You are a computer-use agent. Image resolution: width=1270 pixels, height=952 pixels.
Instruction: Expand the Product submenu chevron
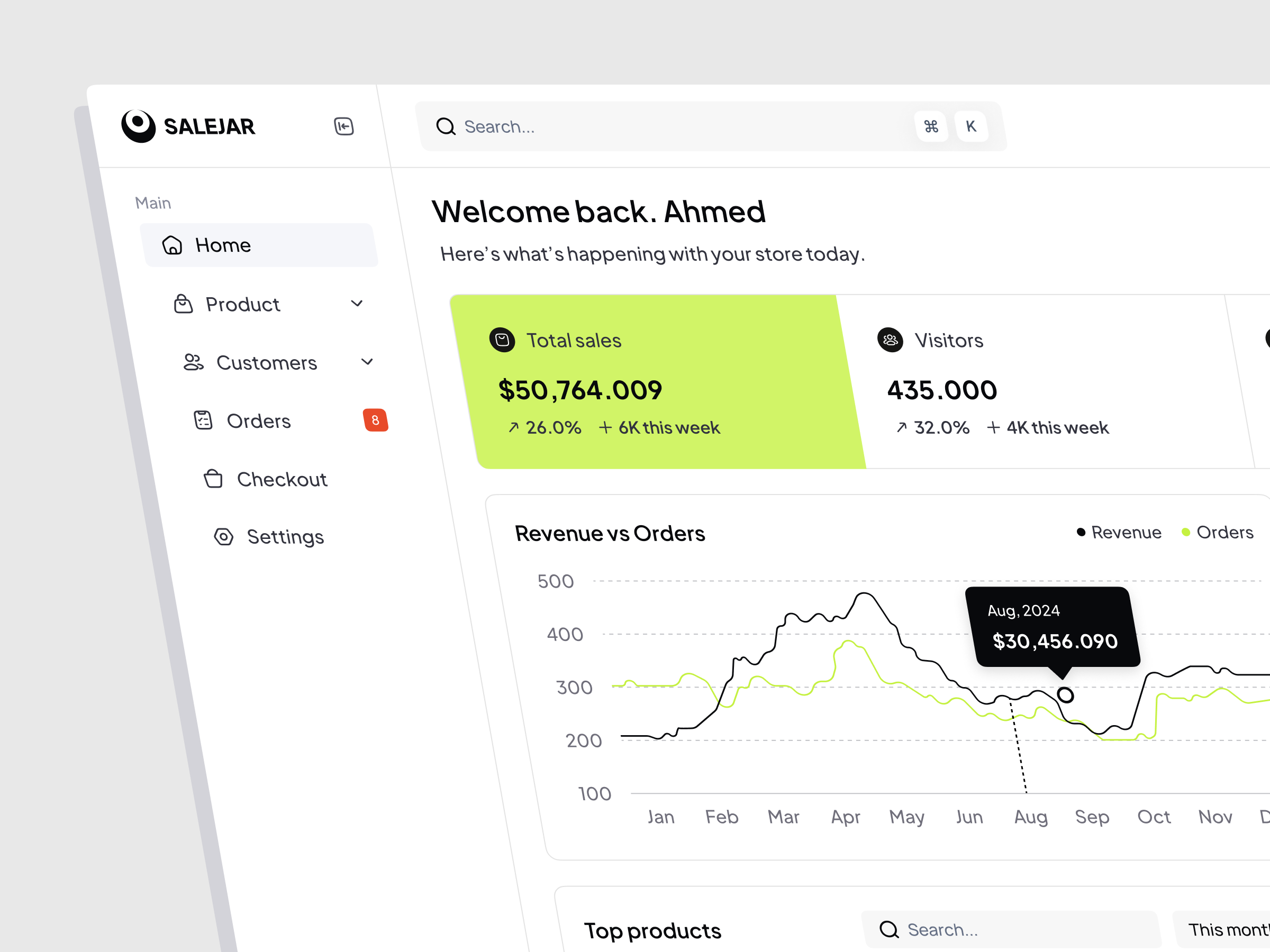(357, 304)
